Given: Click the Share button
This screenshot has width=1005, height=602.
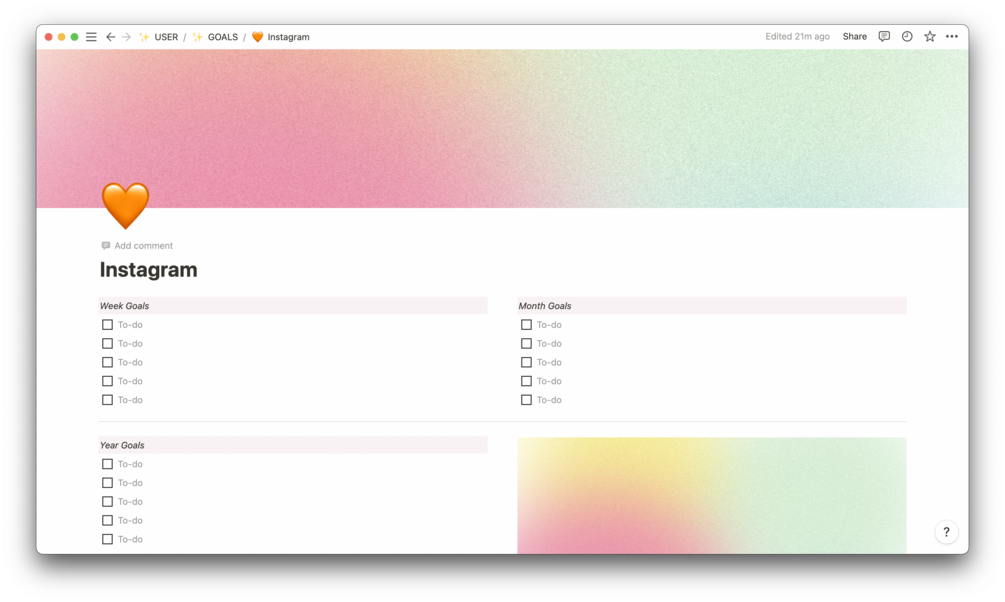Looking at the screenshot, I should tap(854, 37).
